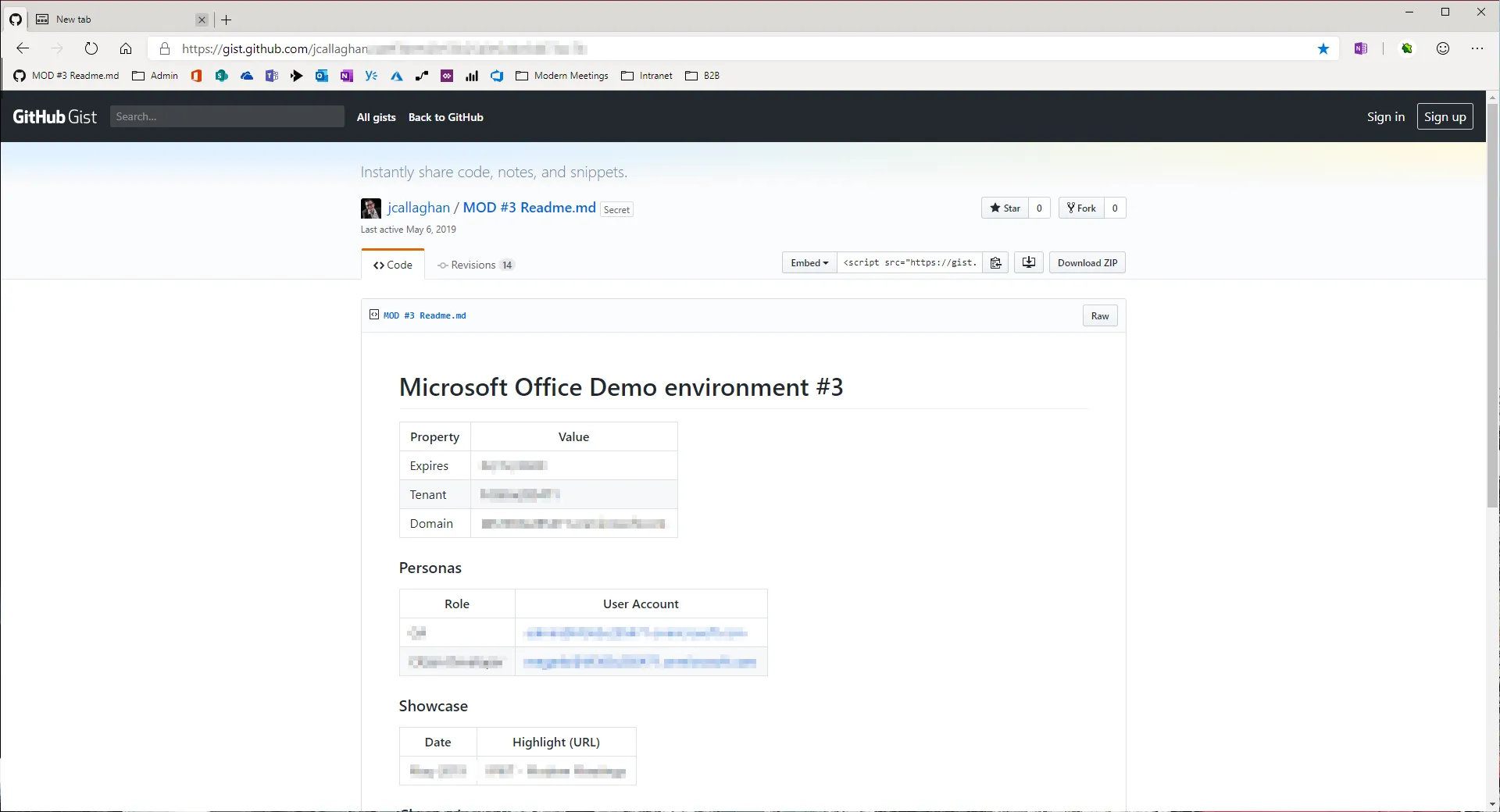
Task: Open the OneDrive cloud bookmark
Action: point(247,76)
